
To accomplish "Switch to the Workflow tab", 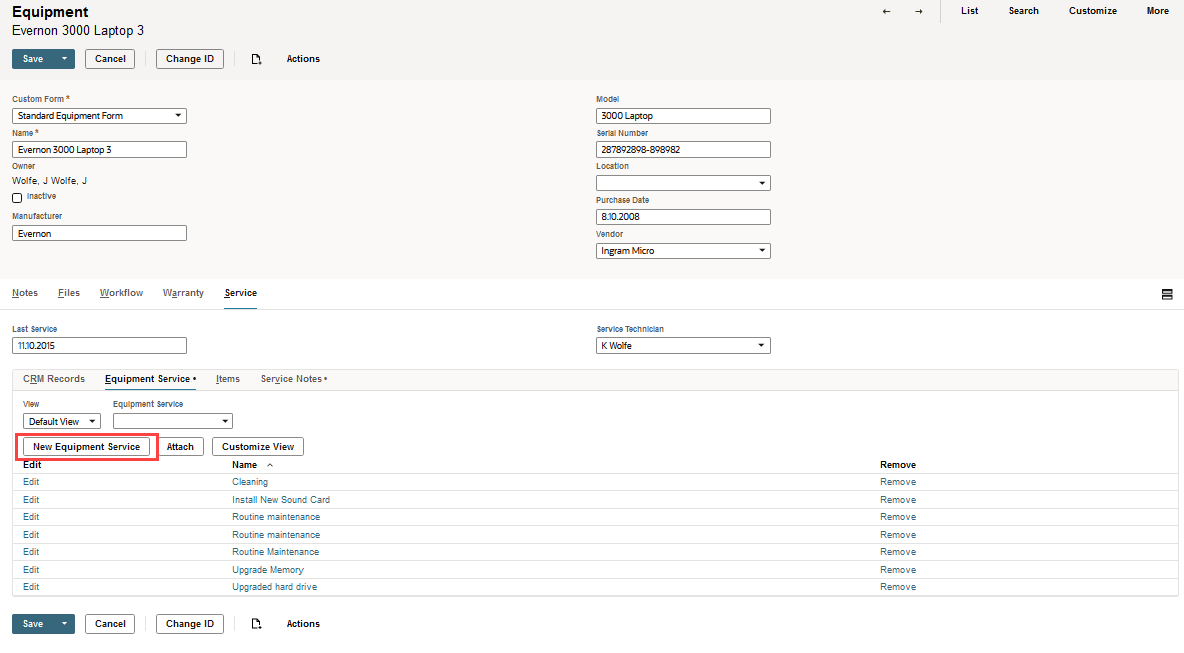I will (122, 293).
